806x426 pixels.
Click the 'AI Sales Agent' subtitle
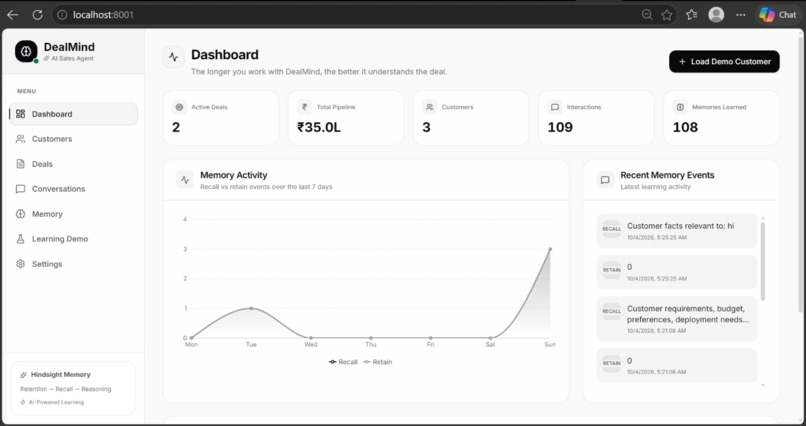tap(72, 59)
